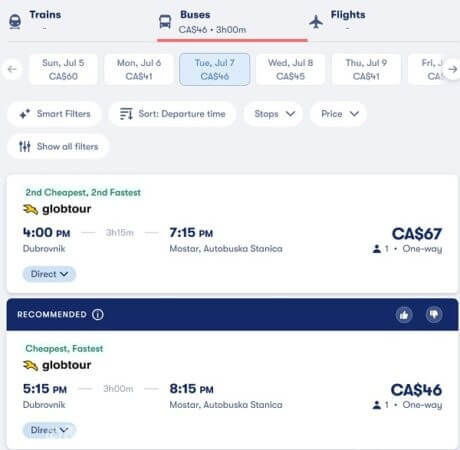Show later dates with right arrow
This screenshot has height=450, width=460.
click(452, 69)
